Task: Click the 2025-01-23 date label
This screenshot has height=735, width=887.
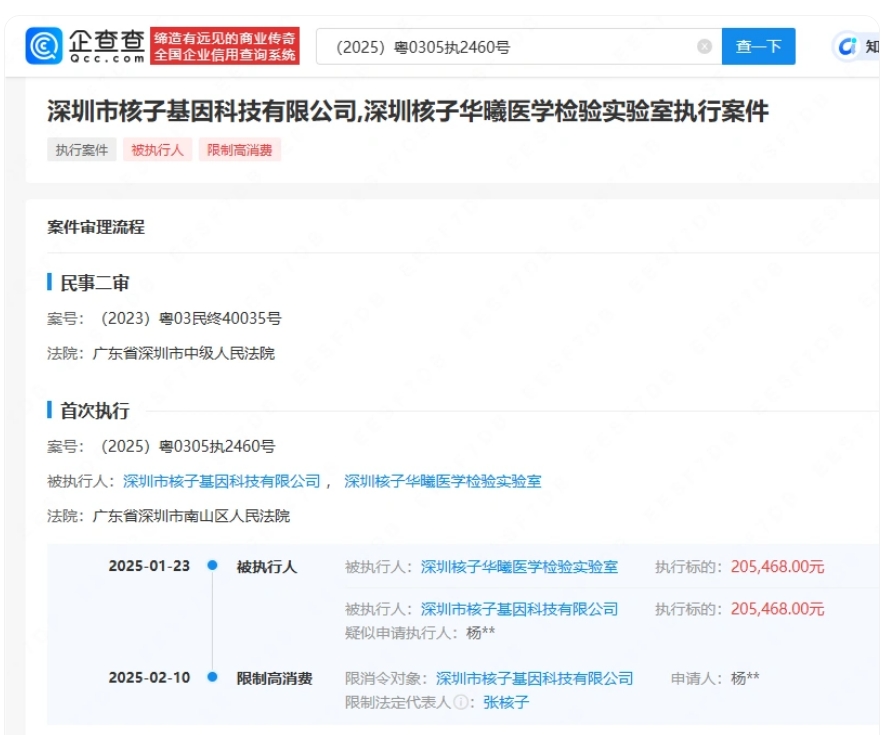Action: tap(149, 566)
